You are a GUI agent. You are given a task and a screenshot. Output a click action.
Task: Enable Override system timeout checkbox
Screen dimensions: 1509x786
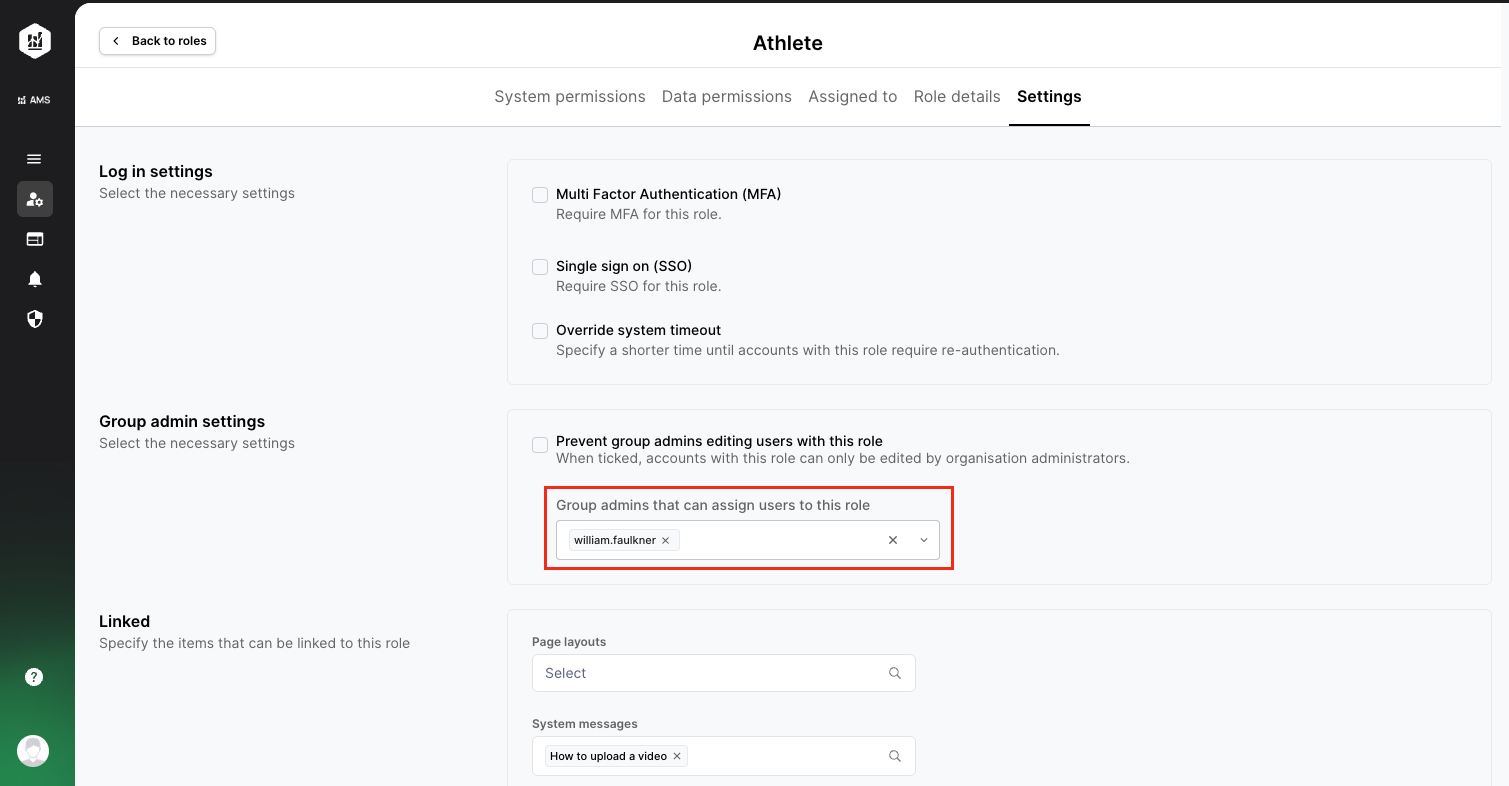click(x=540, y=331)
